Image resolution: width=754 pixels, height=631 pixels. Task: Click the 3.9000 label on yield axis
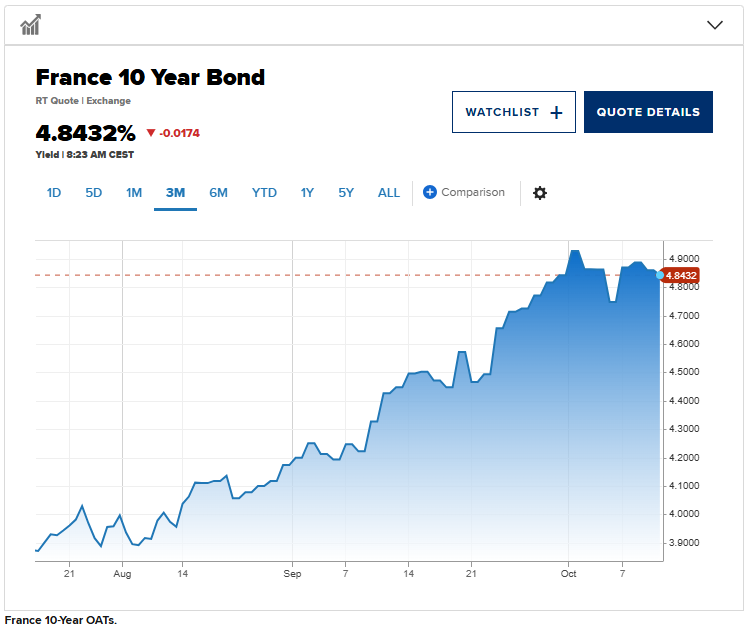(x=684, y=543)
